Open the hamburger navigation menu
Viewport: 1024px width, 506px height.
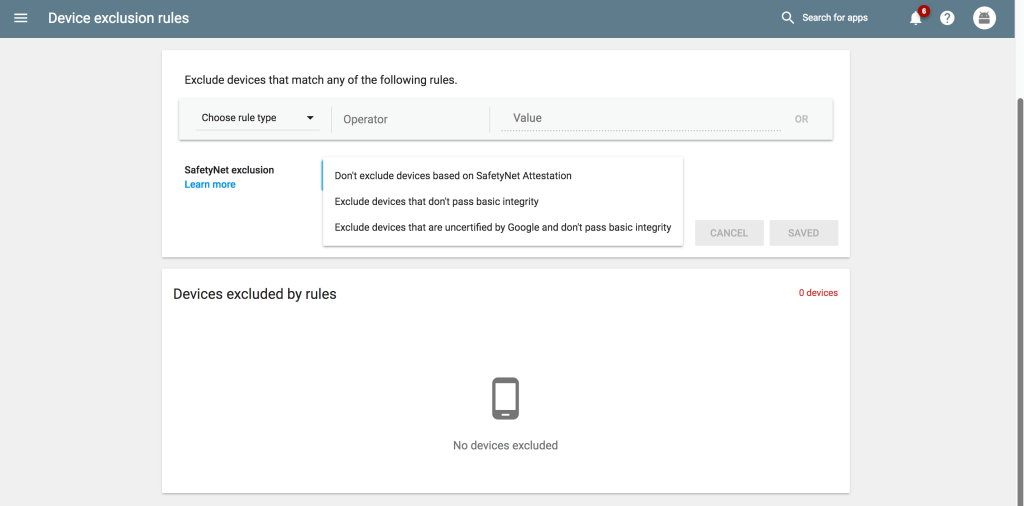coord(21,18)
